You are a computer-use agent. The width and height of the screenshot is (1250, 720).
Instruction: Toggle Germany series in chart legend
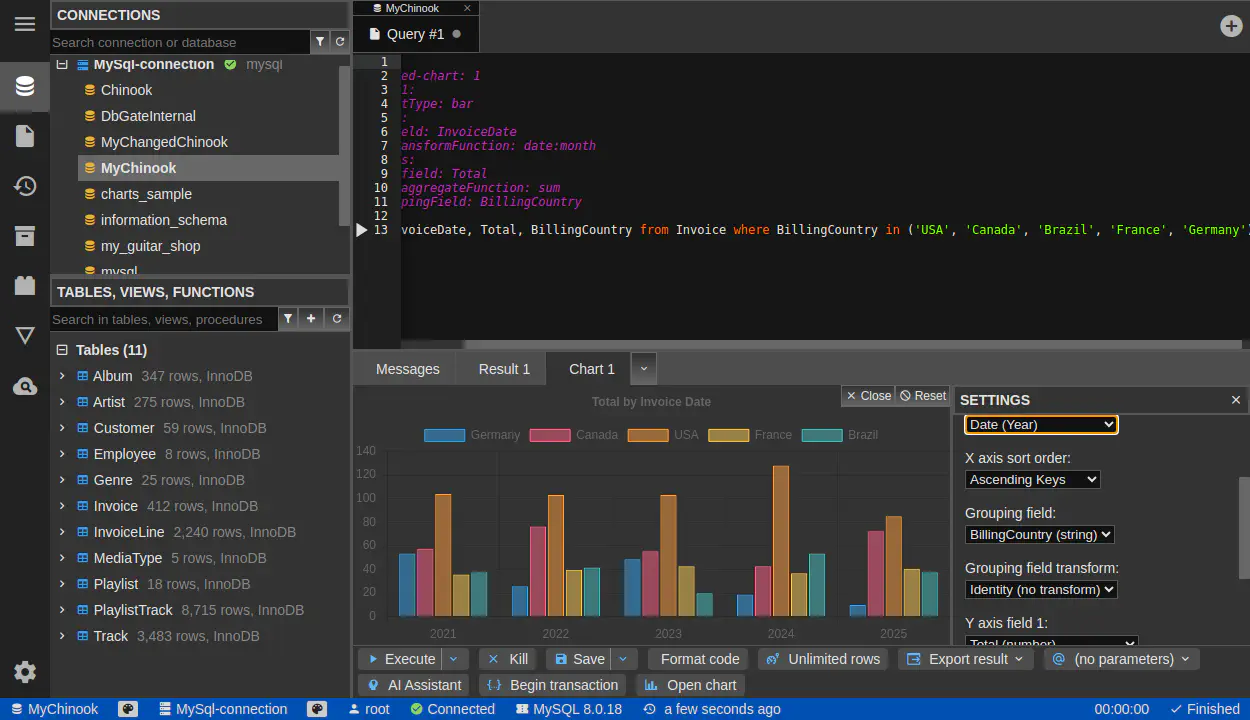pyautogui.click(x=472, y=435)
